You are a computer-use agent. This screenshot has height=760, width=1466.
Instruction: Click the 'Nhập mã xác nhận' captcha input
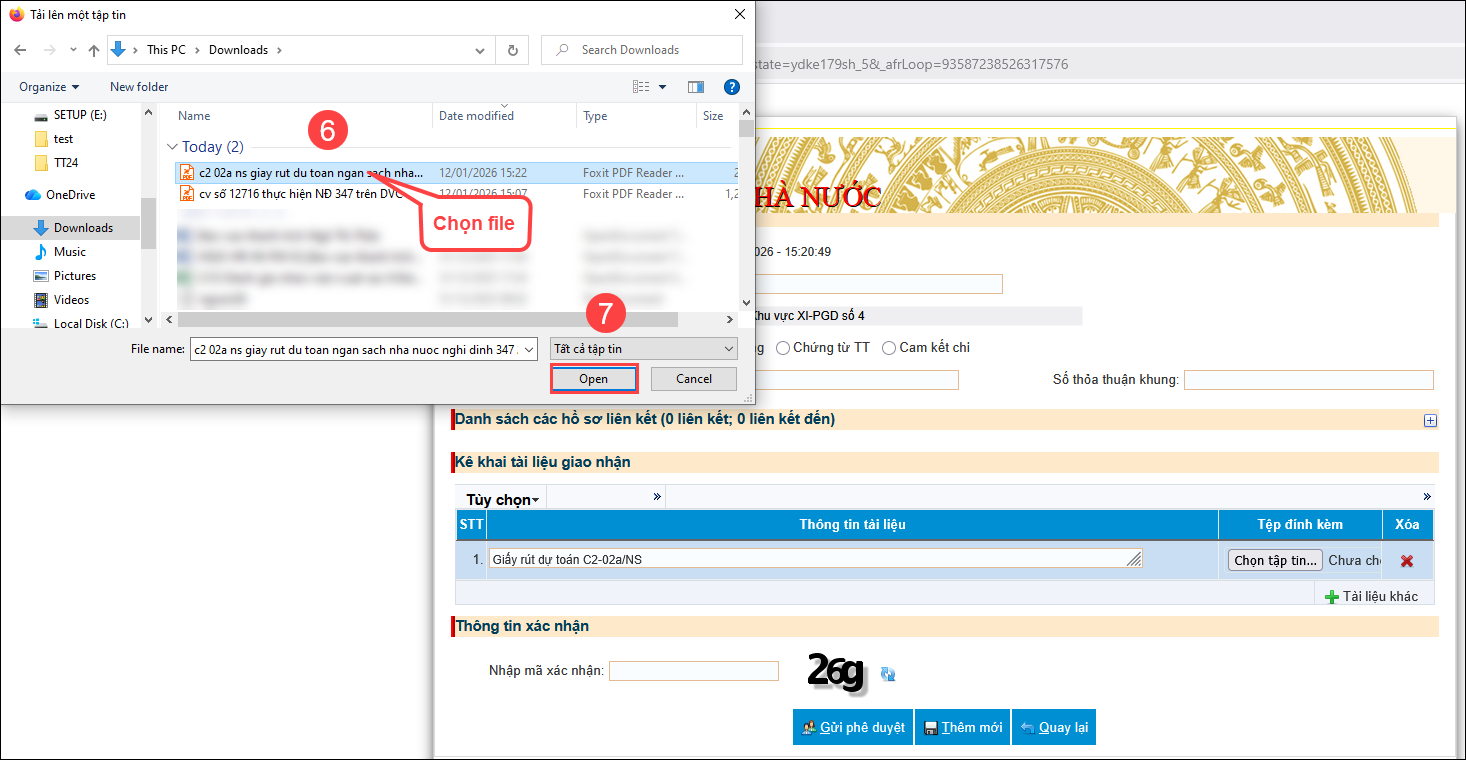pyautogui.click(x=694, y=671)
